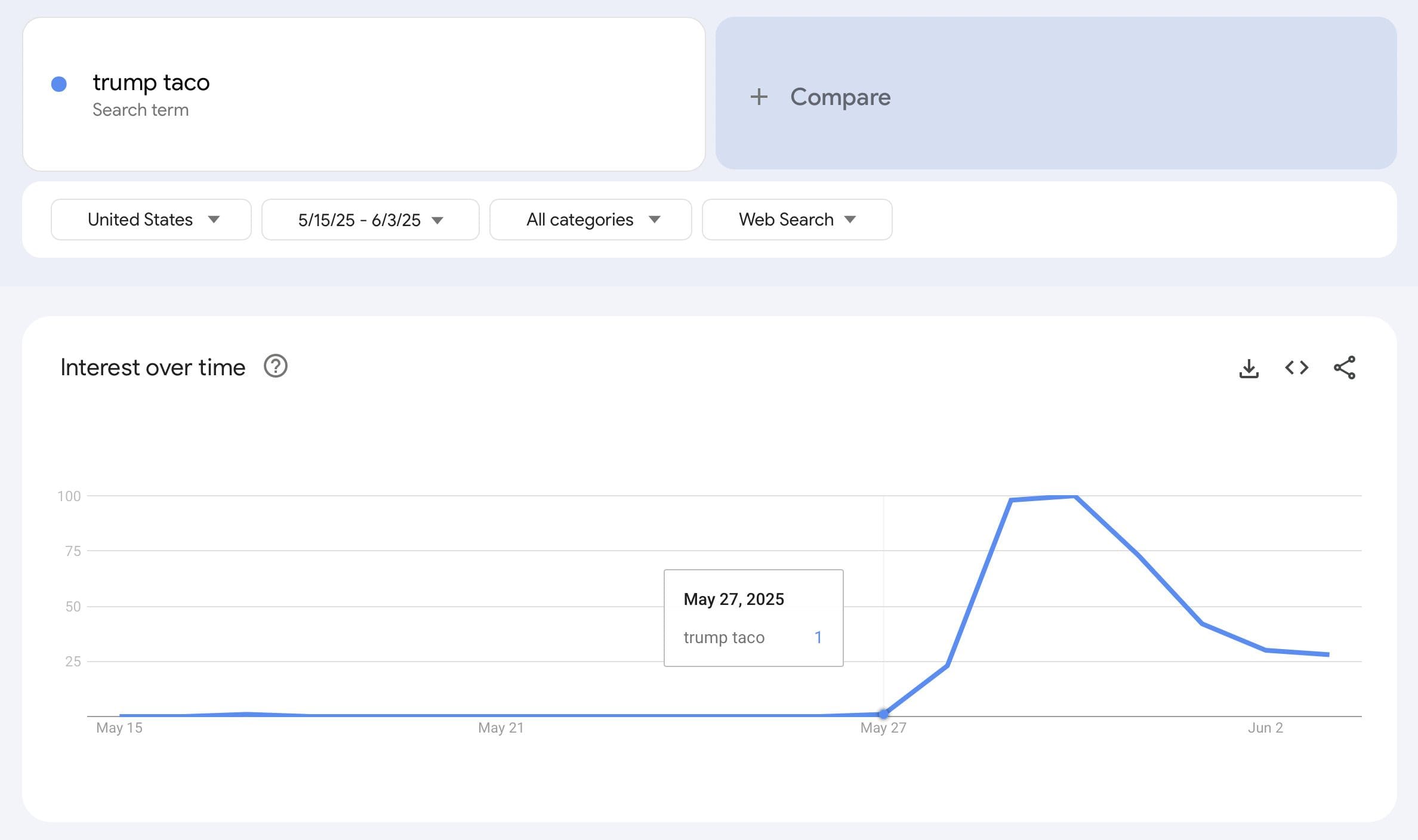Click the Jun 2 axis label
1418x840 pixels.
point(1265,728)
